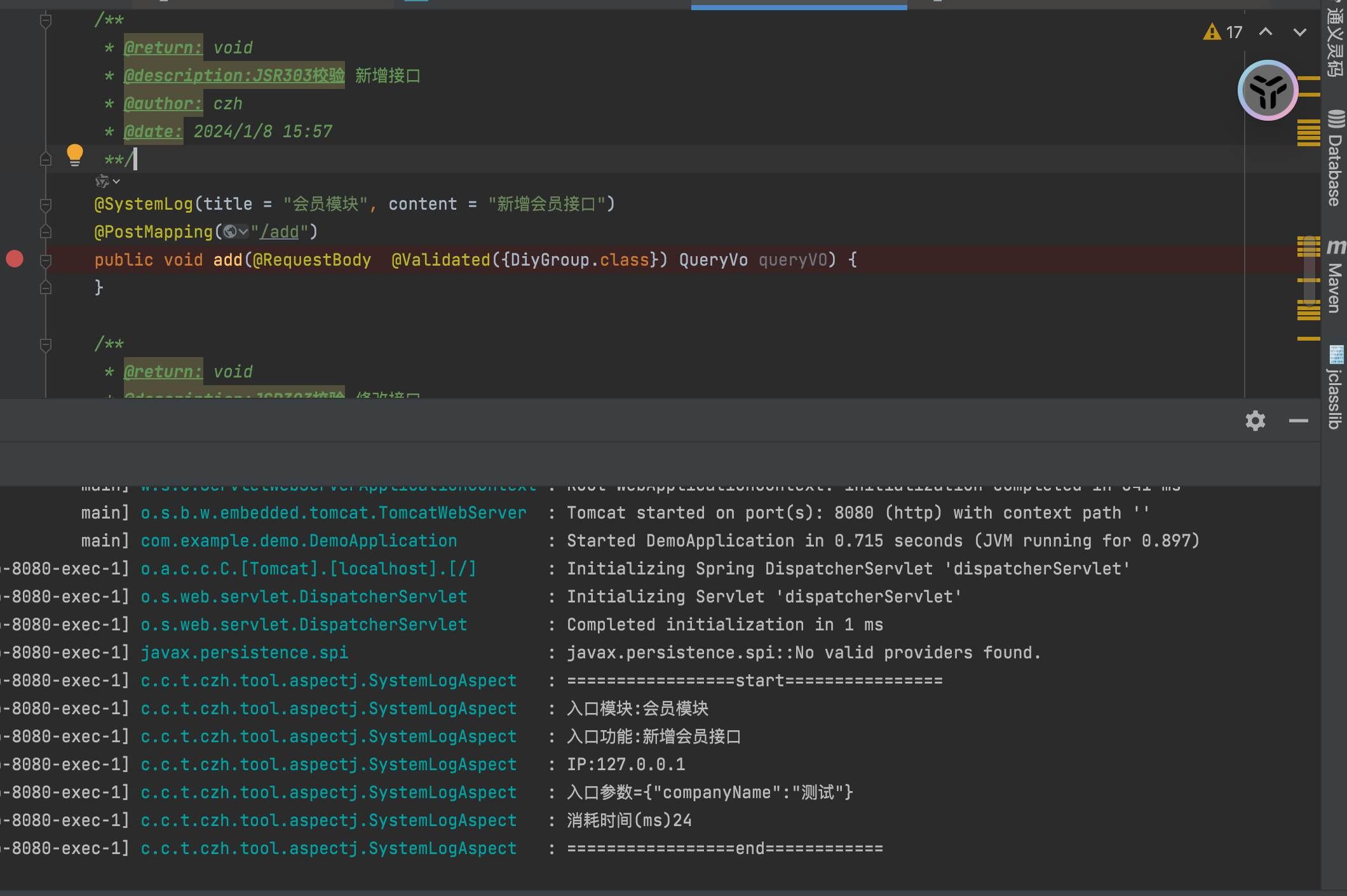Click the warning indicator showing 17 problems

(1222, 32)
